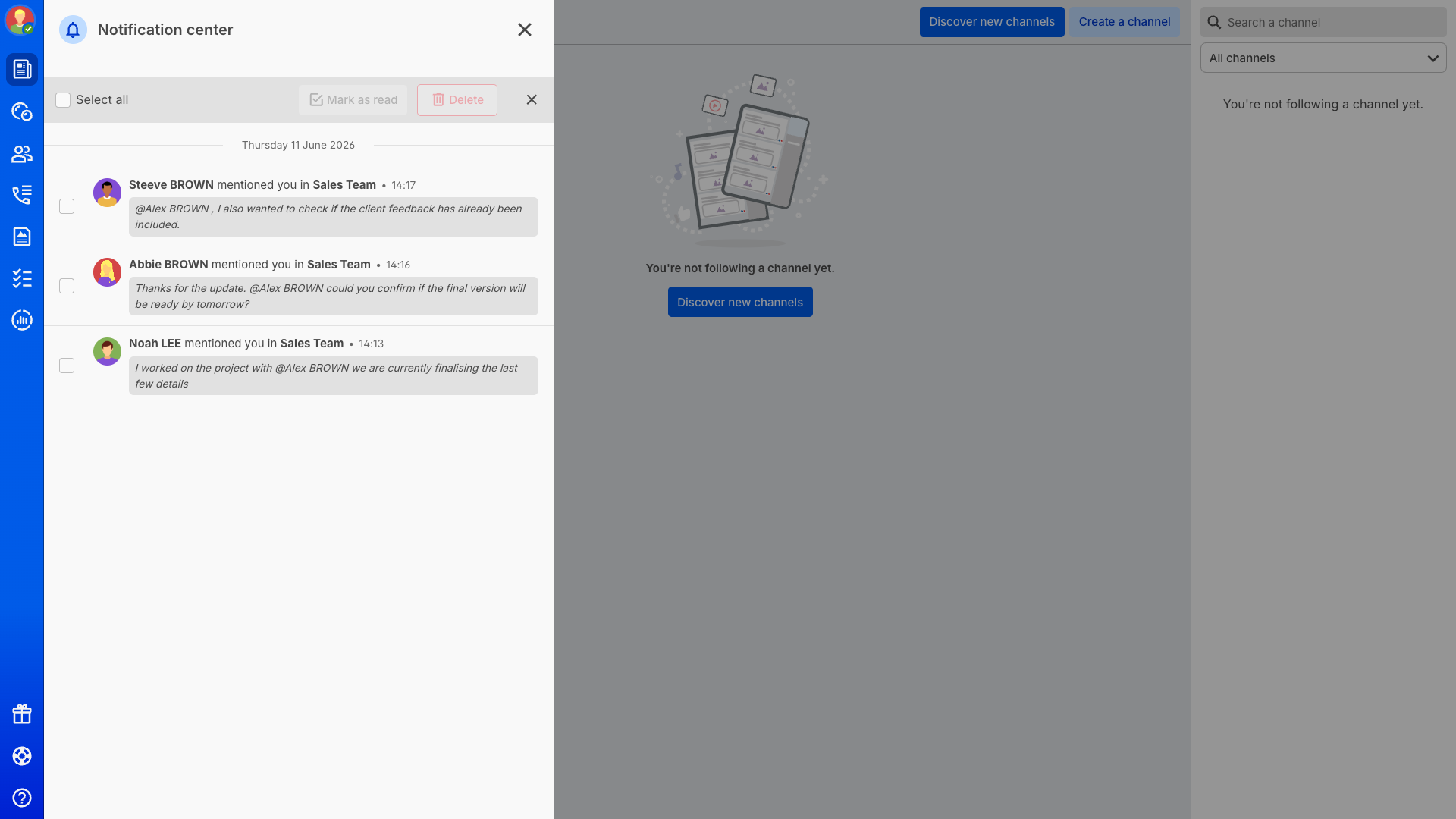Click the Mark as read button

pos(353,100)
